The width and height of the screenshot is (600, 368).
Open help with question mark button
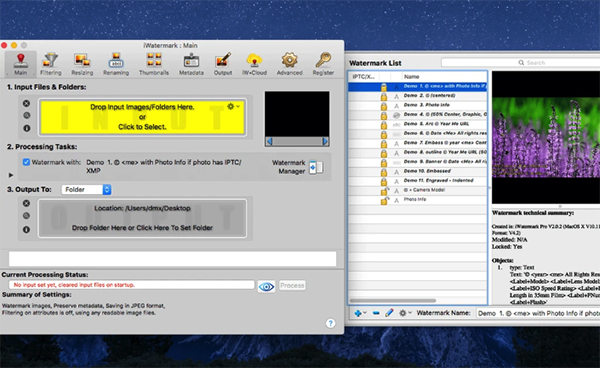click(330, 323)
